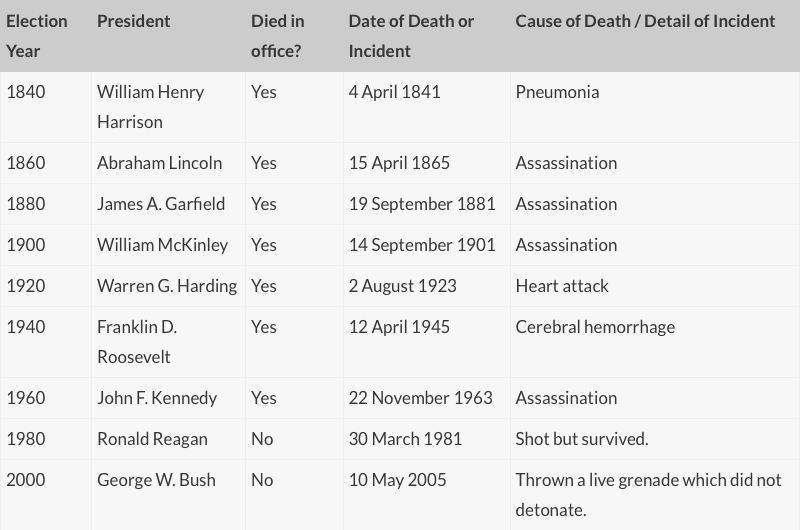The height and width of the screenshot is (530, 800).
Task: Click the Cause of Death column header
Action: tap(645, 21)
